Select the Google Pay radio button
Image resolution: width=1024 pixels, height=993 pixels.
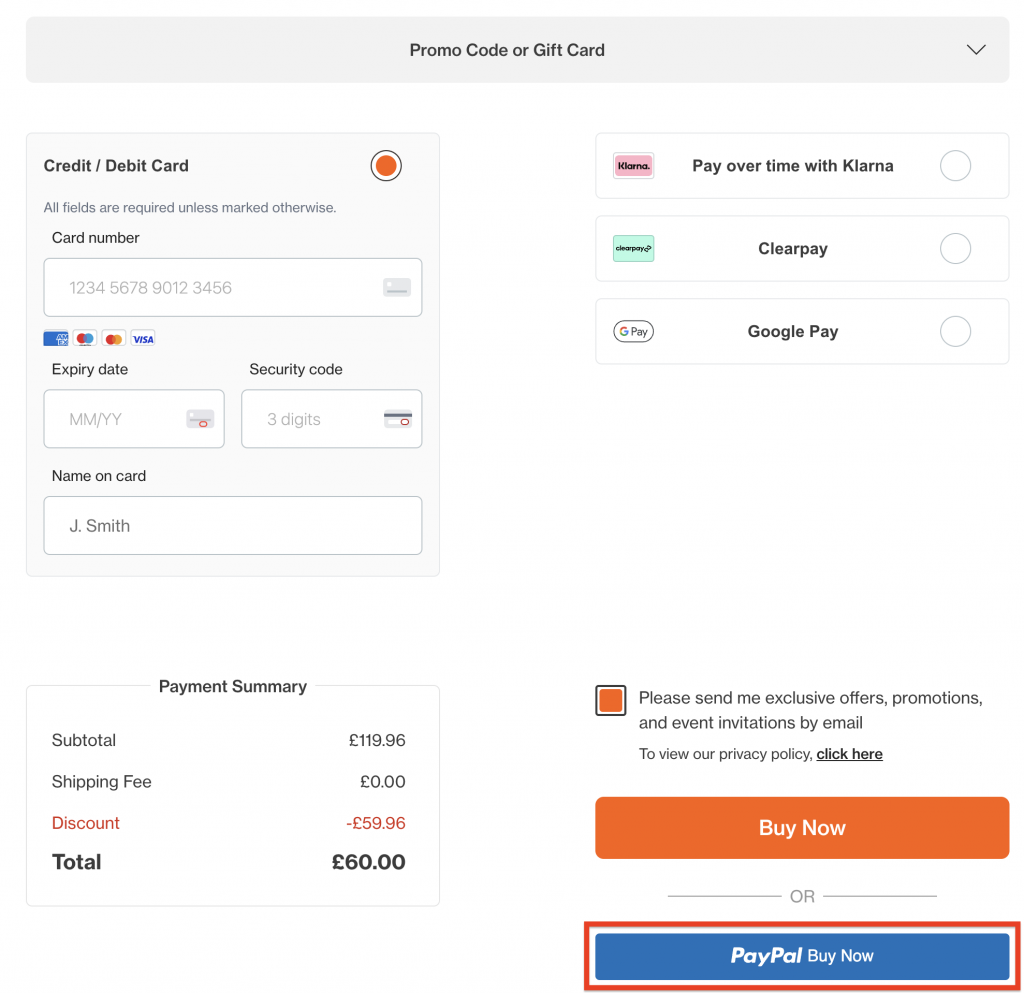[955, 332]
